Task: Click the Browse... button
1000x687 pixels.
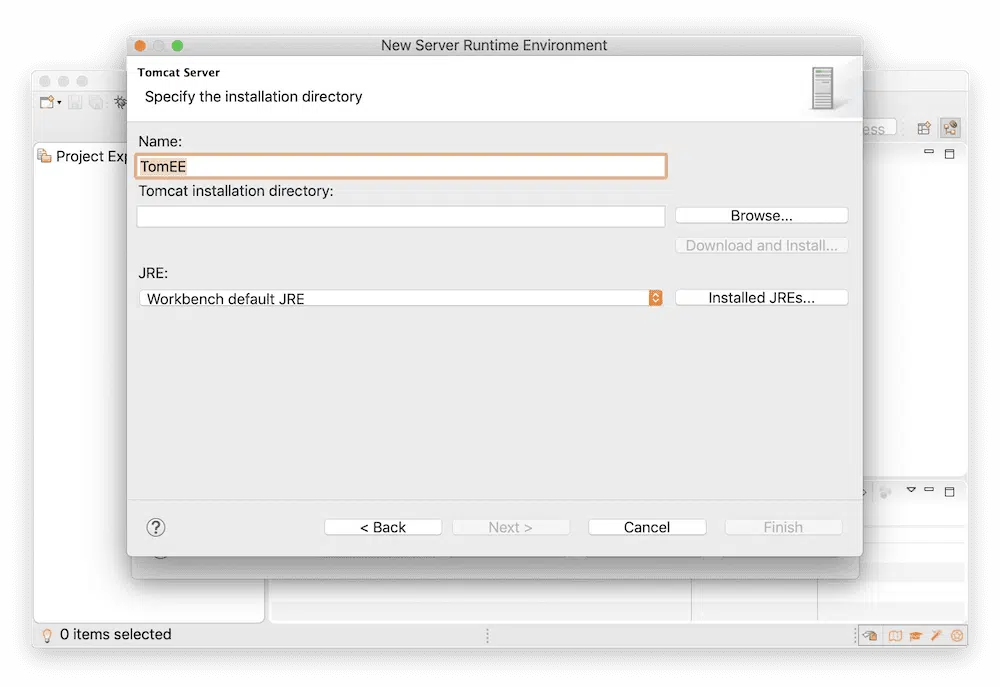Action: click(761, 216)
